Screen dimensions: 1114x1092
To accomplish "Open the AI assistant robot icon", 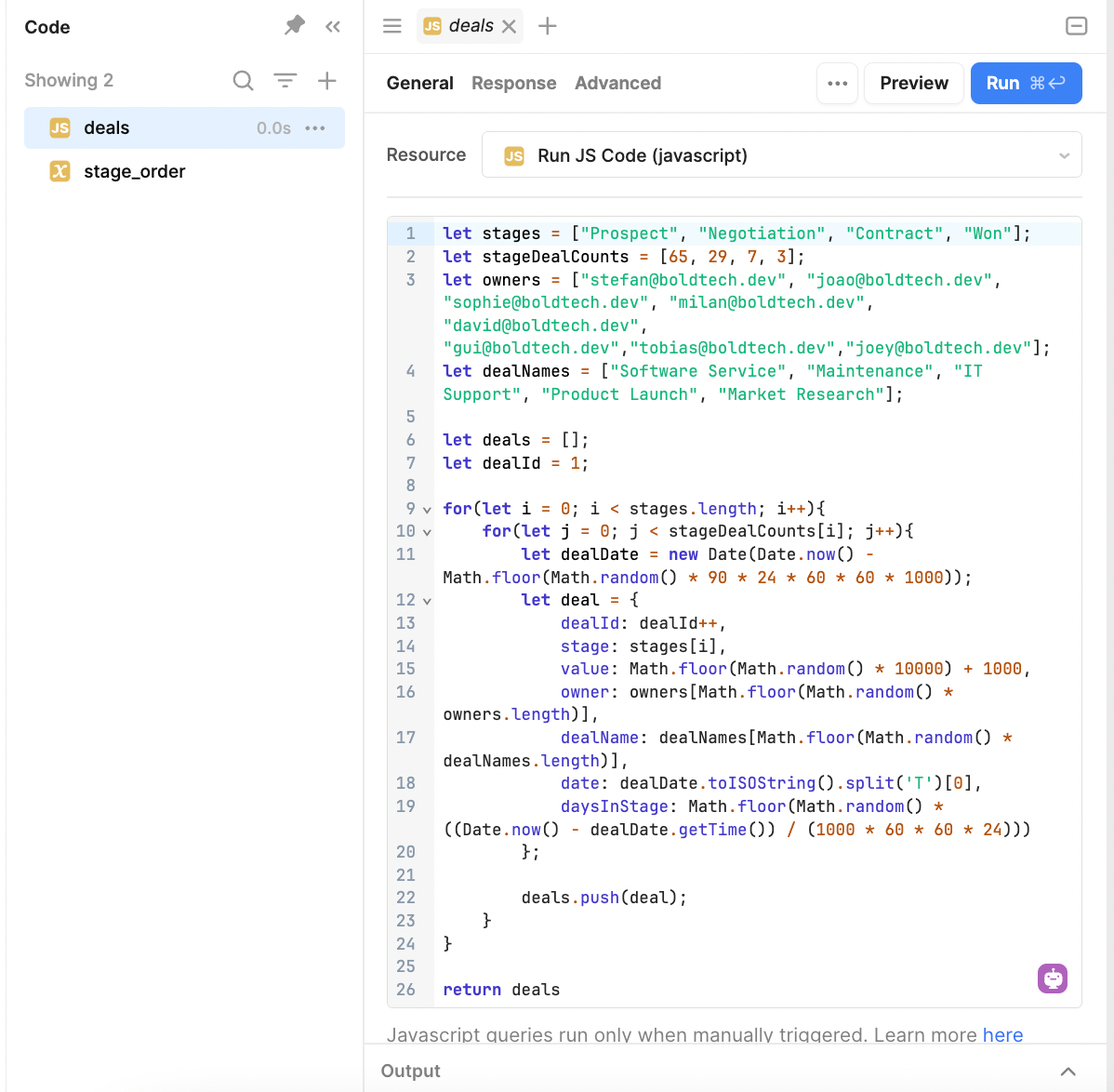I will pos(1053,979).
